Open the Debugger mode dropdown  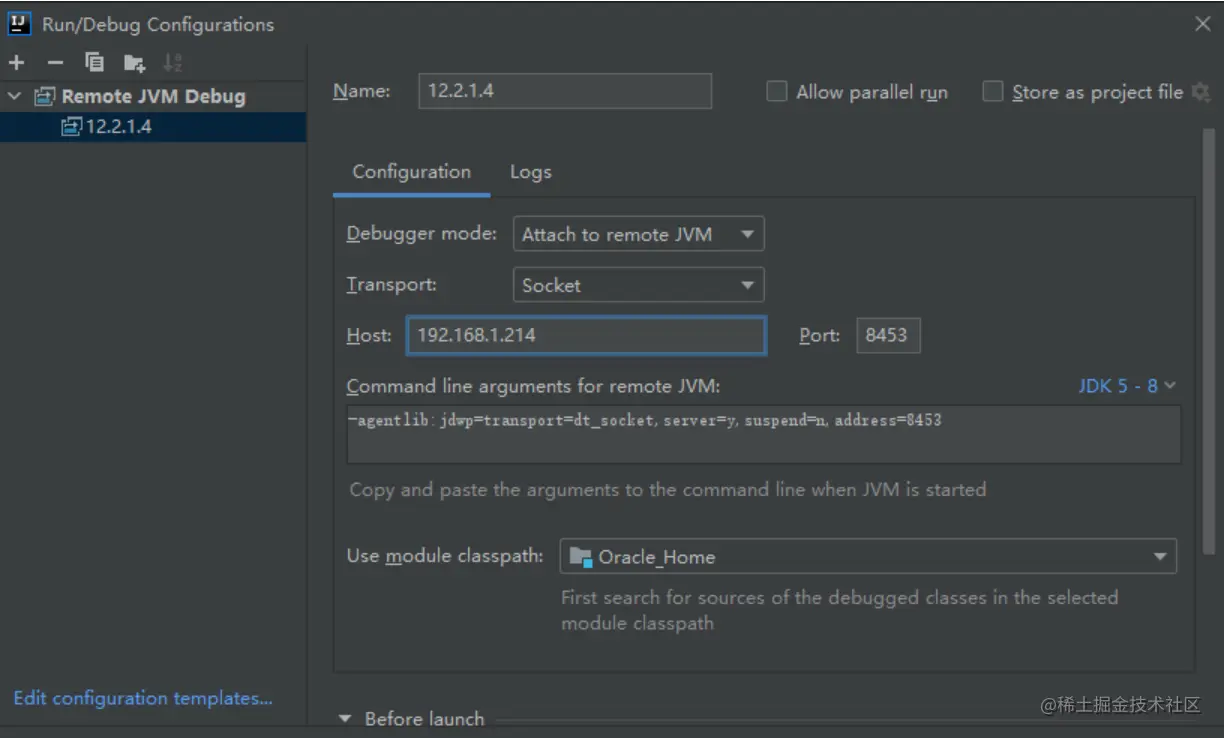coord(638,234)
